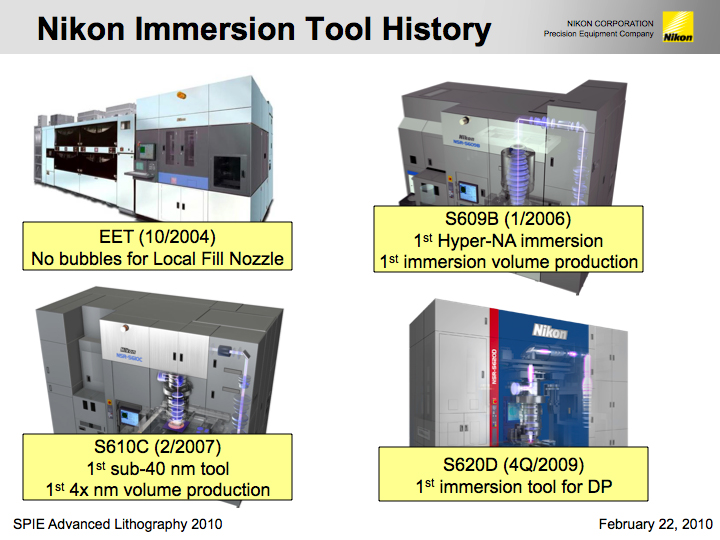Select the EET immersion tool photo

(154, 149)
